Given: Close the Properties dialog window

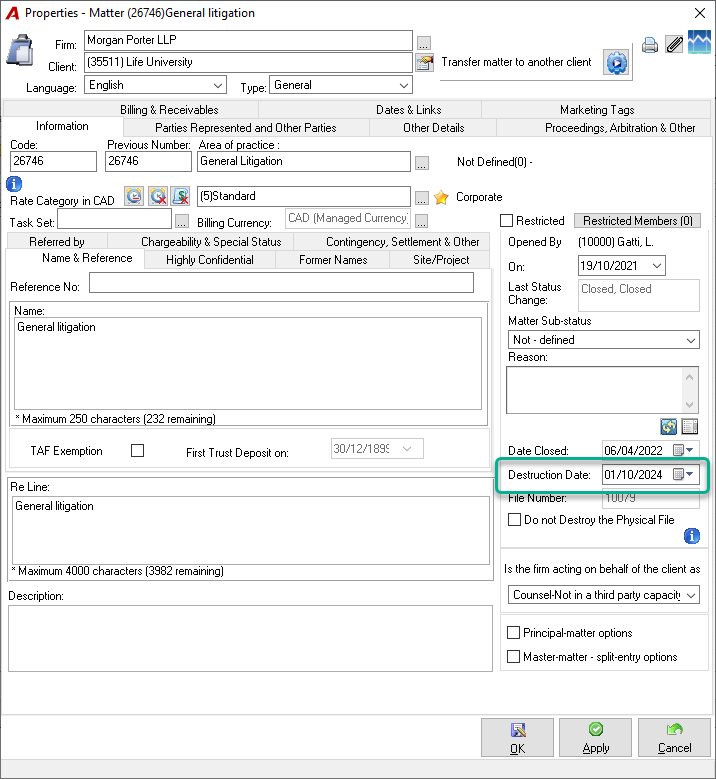Looking at the screenshot, I should [700, 13].
